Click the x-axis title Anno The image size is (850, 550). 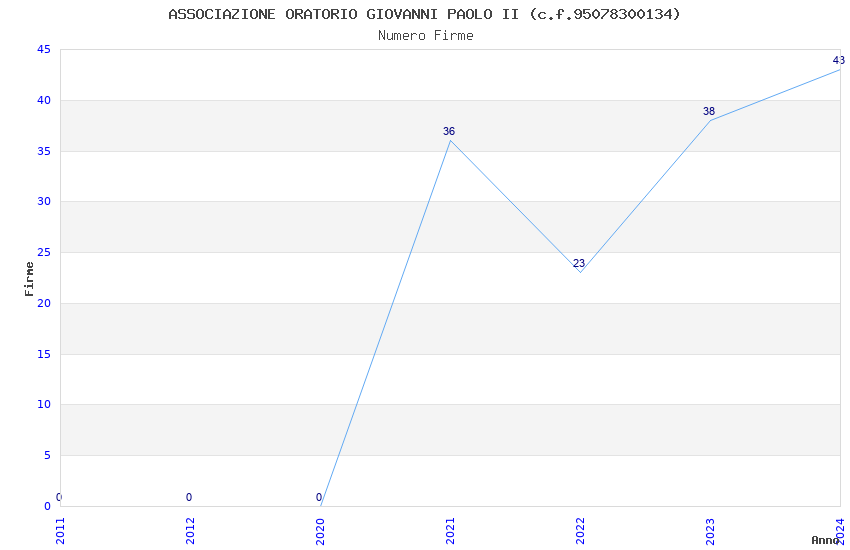[x=825, y=540]
